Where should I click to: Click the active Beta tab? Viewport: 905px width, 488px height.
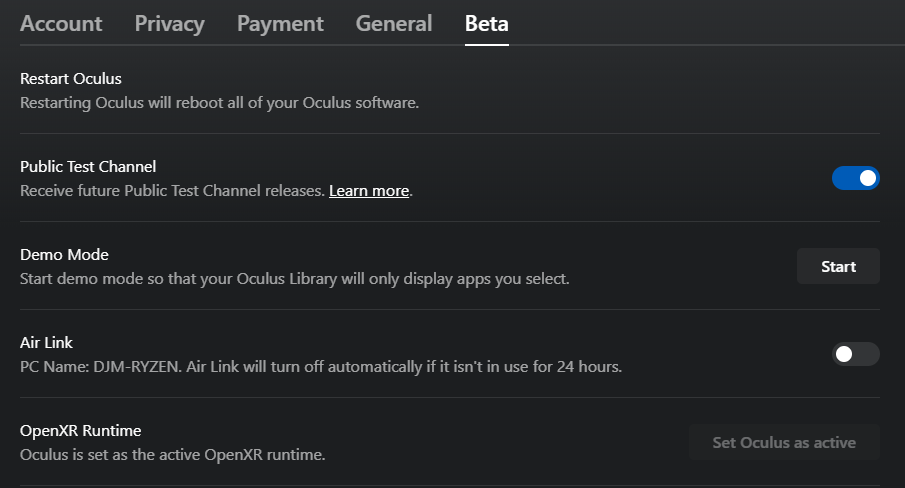(487, 23)
